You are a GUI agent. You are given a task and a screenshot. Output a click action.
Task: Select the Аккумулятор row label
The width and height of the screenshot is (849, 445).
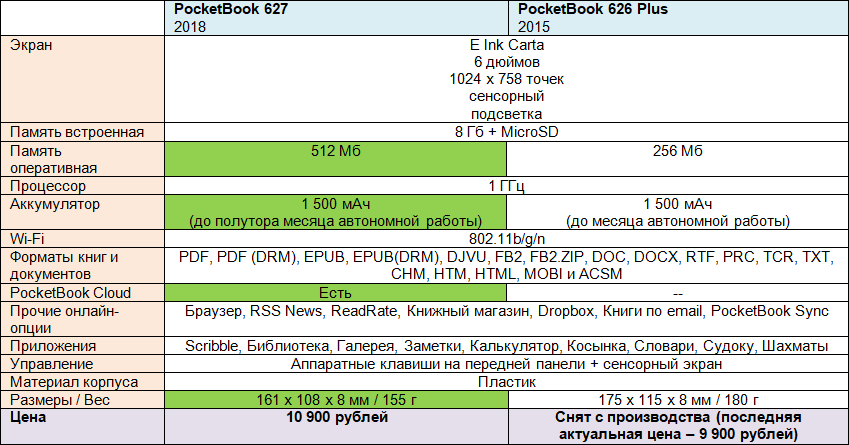[82, 212]
